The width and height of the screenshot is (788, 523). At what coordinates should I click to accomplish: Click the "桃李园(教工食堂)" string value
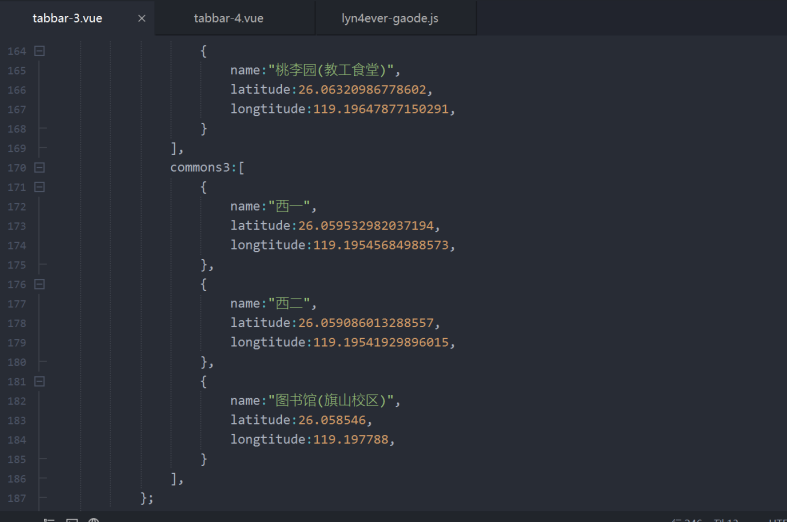pos(331,70)
